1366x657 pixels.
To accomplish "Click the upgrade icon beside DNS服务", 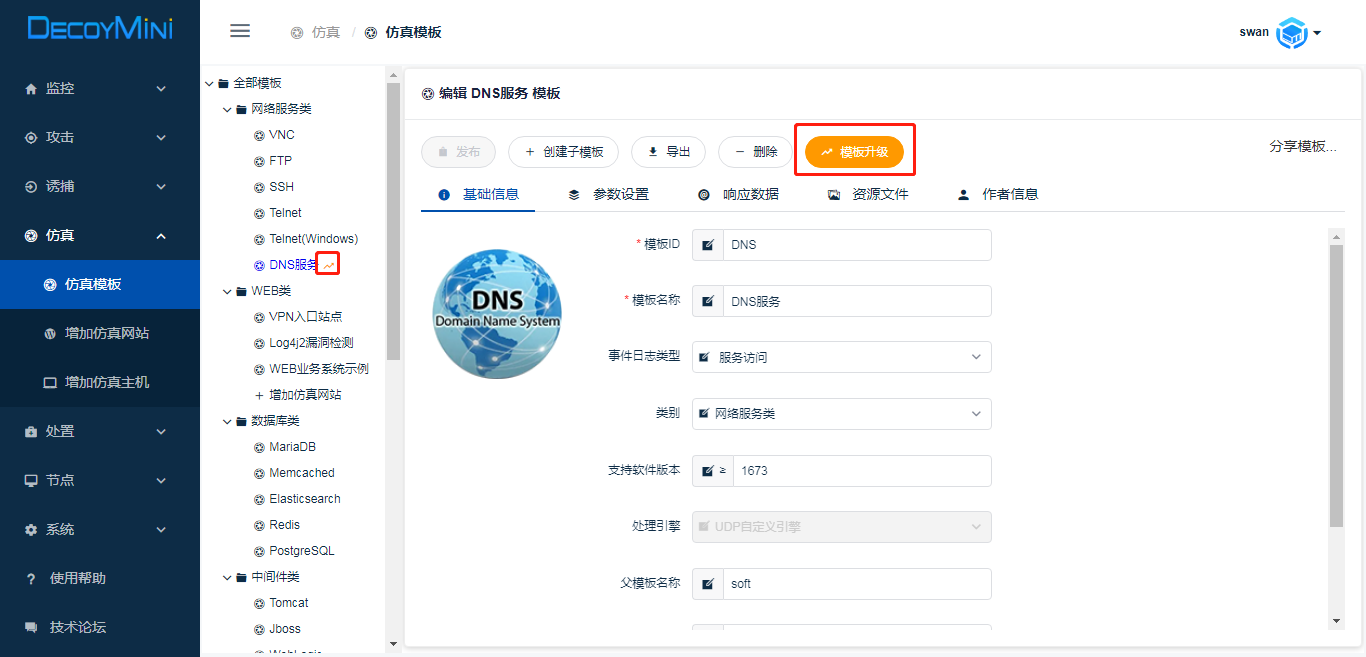I will [329, 265].
